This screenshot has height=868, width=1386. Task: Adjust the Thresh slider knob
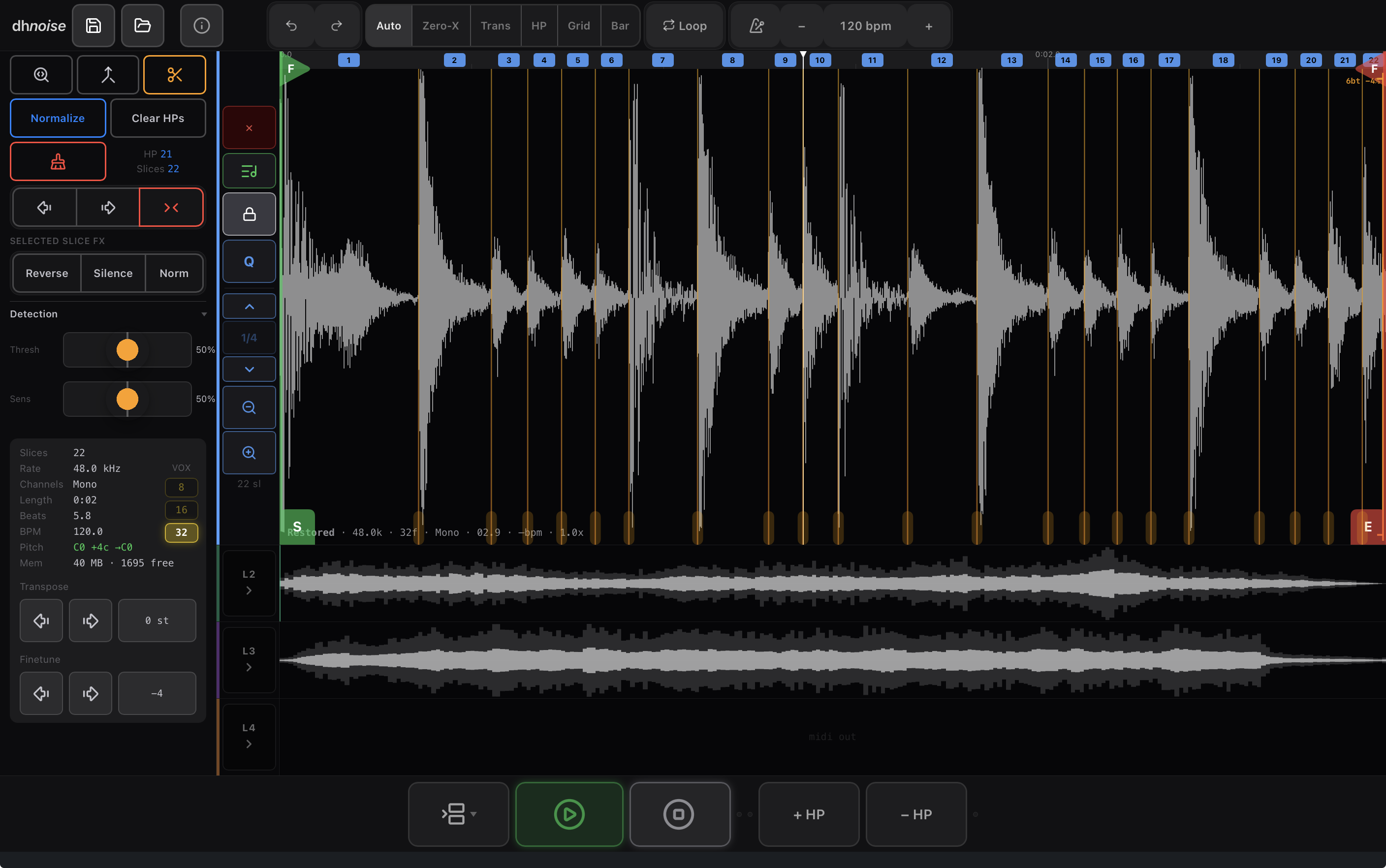[127, 349]
